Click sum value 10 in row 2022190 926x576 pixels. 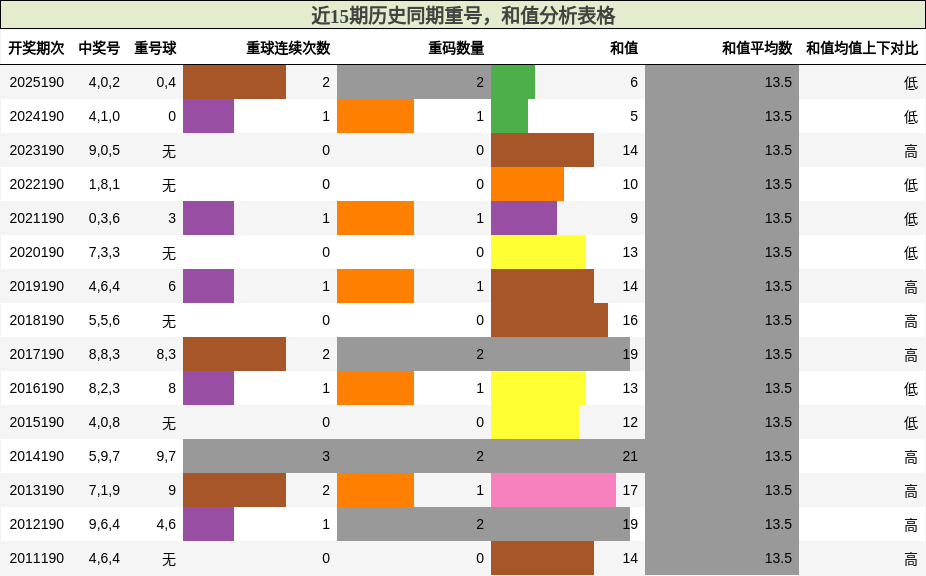tap(630, 184)
